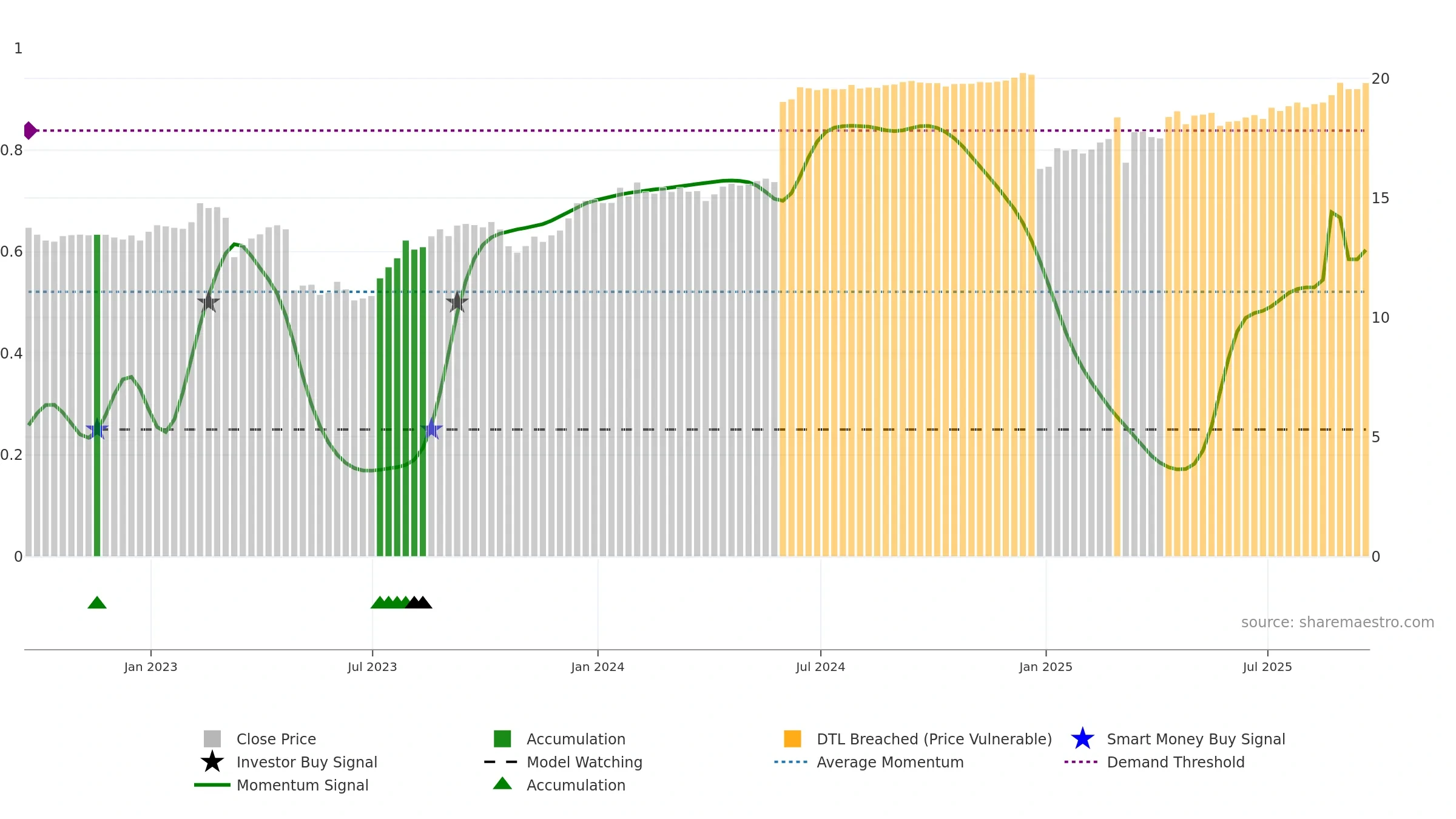This screenshot has height=819, width=1456.
Task: Click the black Investor Buy Signal legend star
Action: [x=212, y=761]
